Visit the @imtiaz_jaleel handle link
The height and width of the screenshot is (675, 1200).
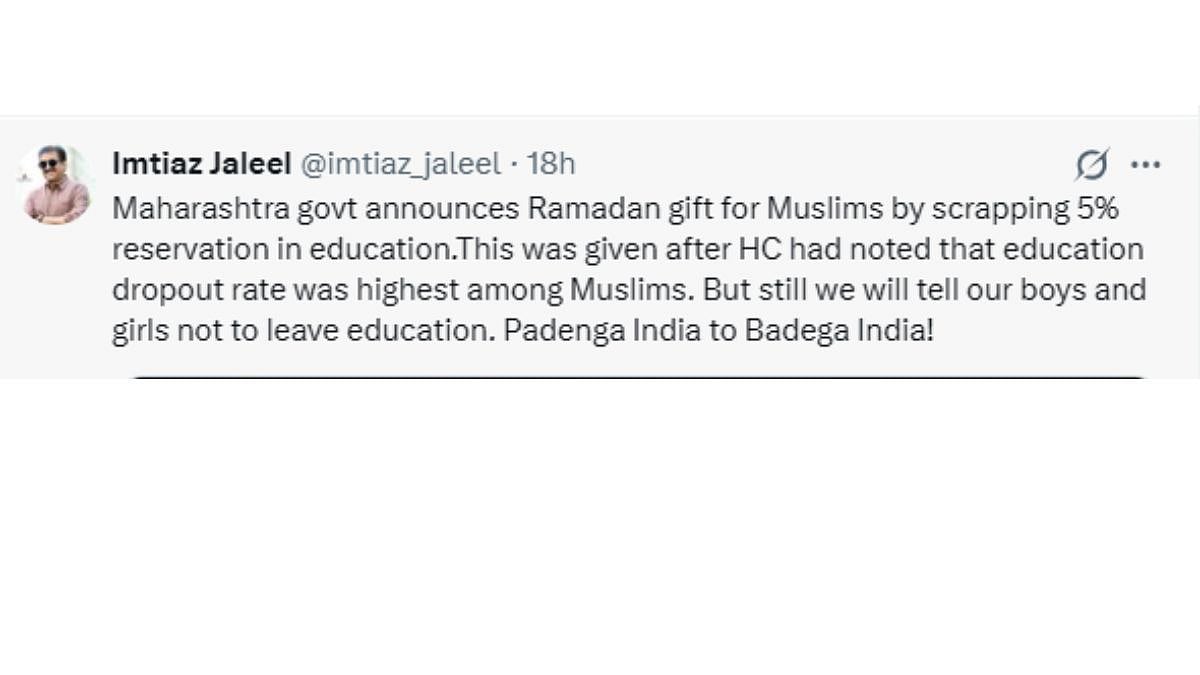[400, 163]
